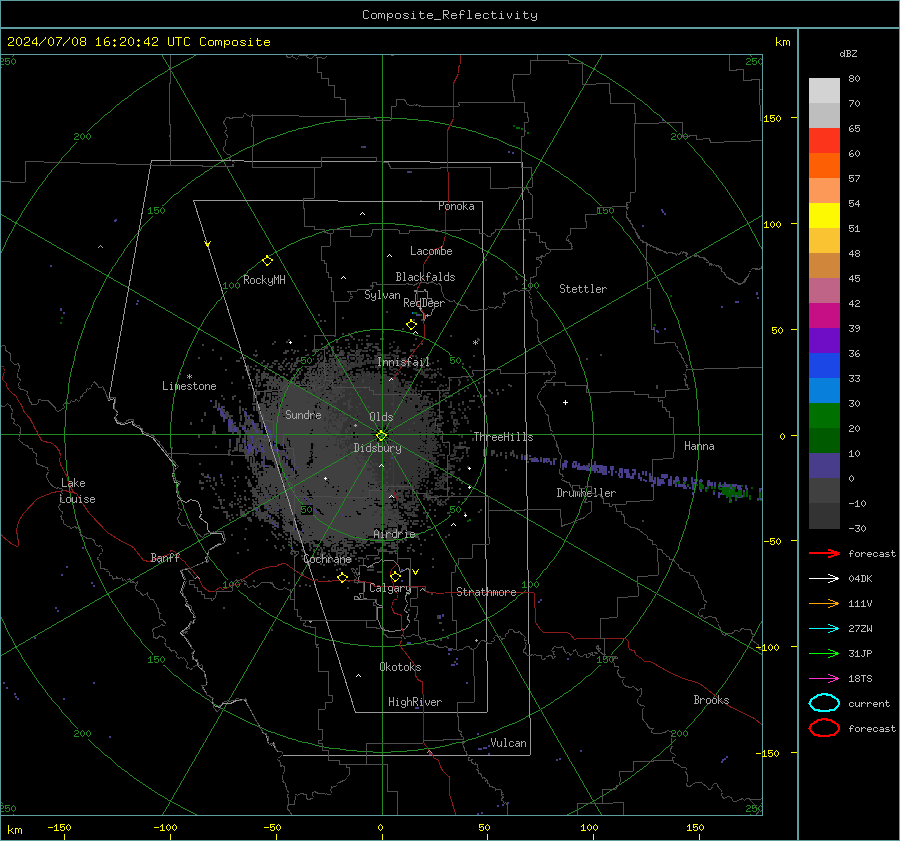
Task: Select the lightest 70-80 dBZ swatch
Action: click(x=824, y=91)
